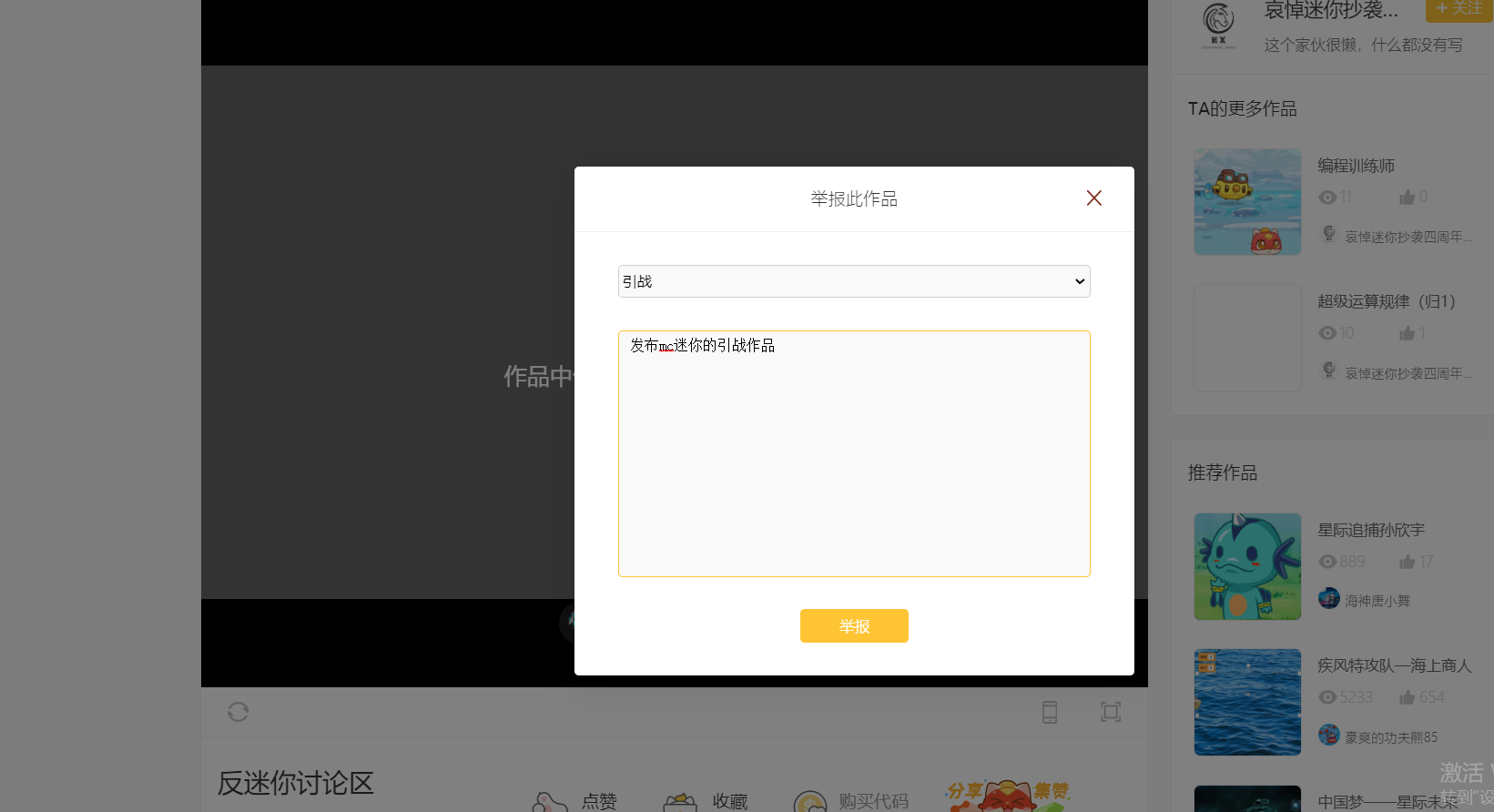
Task: Click the view count 5233
Action: point(1357,697)
